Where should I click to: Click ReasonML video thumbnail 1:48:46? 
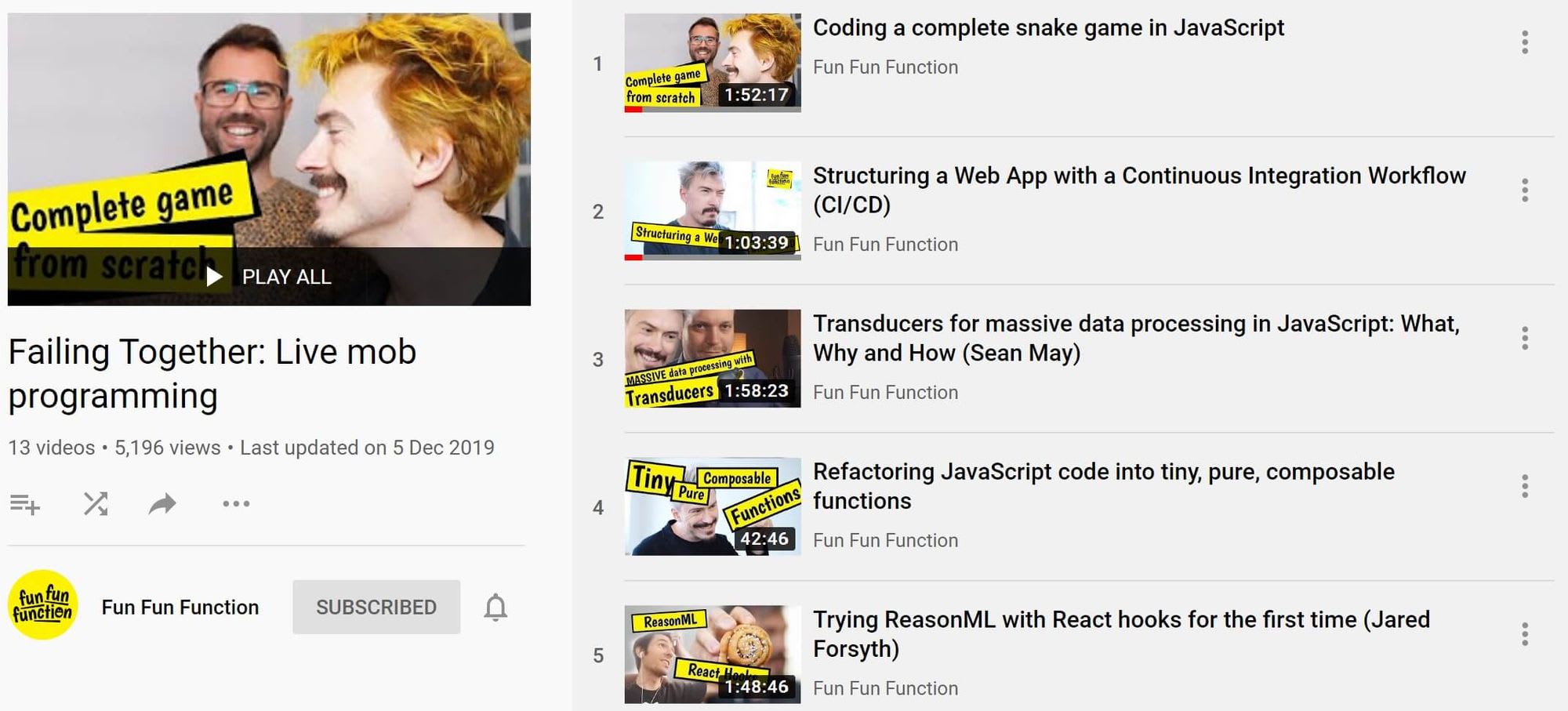point(713,655)
